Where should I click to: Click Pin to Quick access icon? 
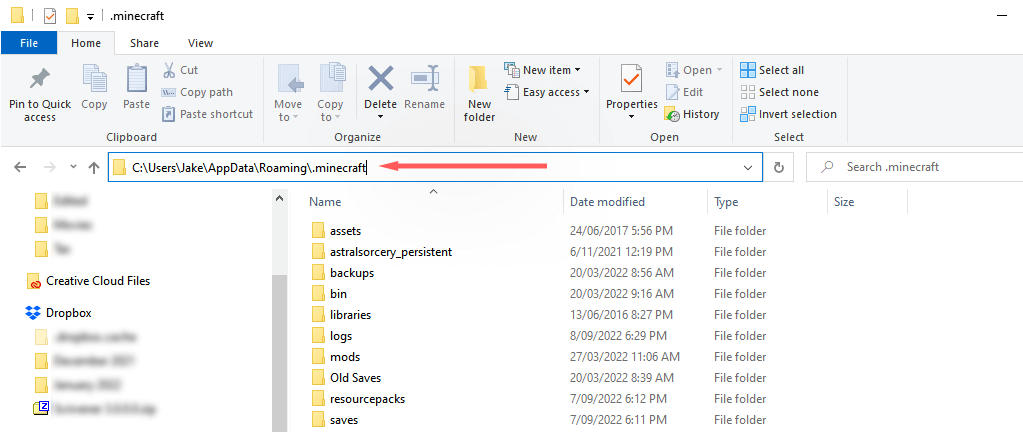[x=40, y=80]
